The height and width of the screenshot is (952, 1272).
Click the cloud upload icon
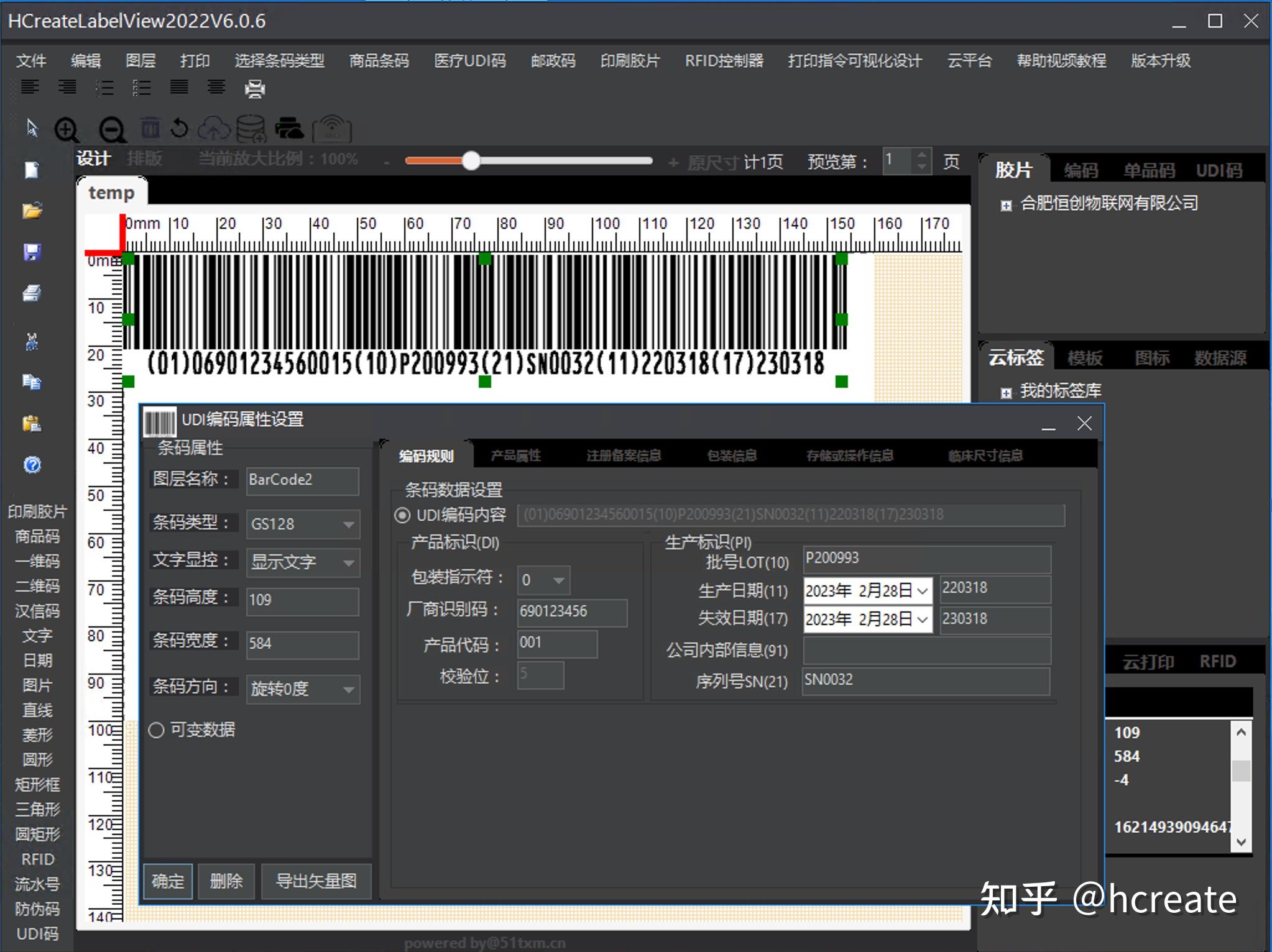click(213, 129)
